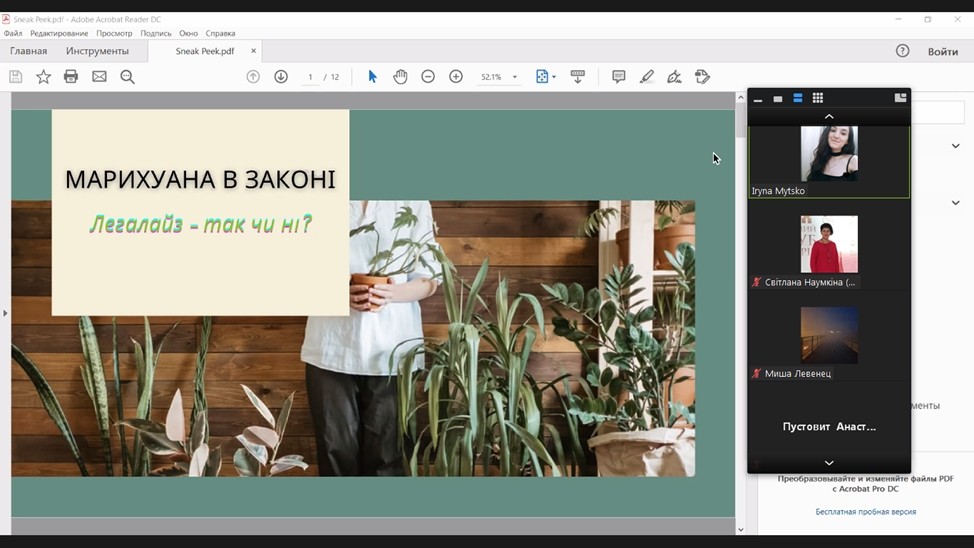Switch Zoom panel to vertical strip view
This screenshot has height=548, width=974.
(798, 98)
